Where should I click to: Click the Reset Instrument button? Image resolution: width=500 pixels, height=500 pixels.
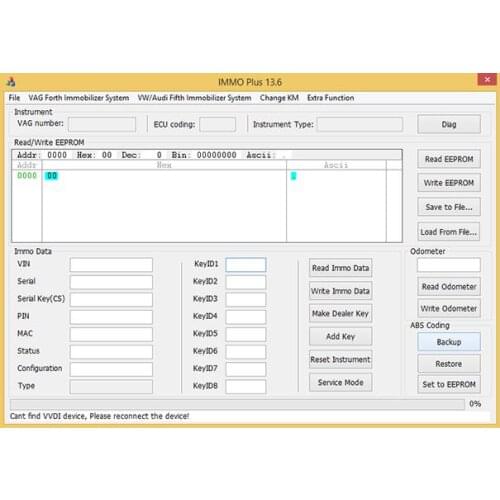click(340, 359)
